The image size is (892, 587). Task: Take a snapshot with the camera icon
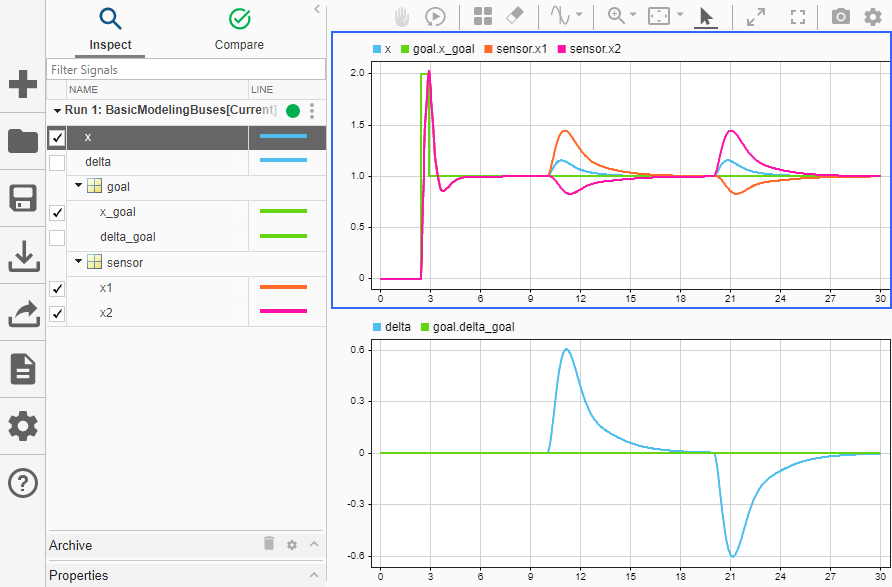[x=840, y=16]
